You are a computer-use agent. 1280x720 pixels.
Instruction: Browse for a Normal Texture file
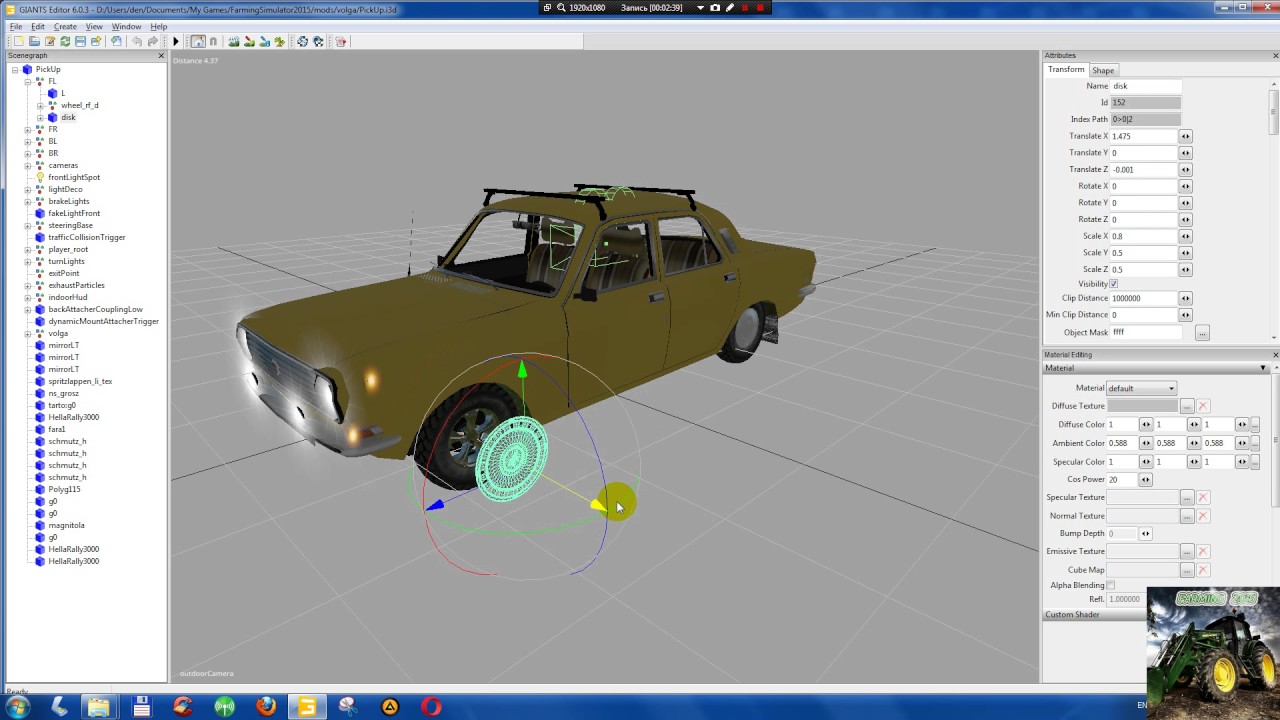point(1187,516)
